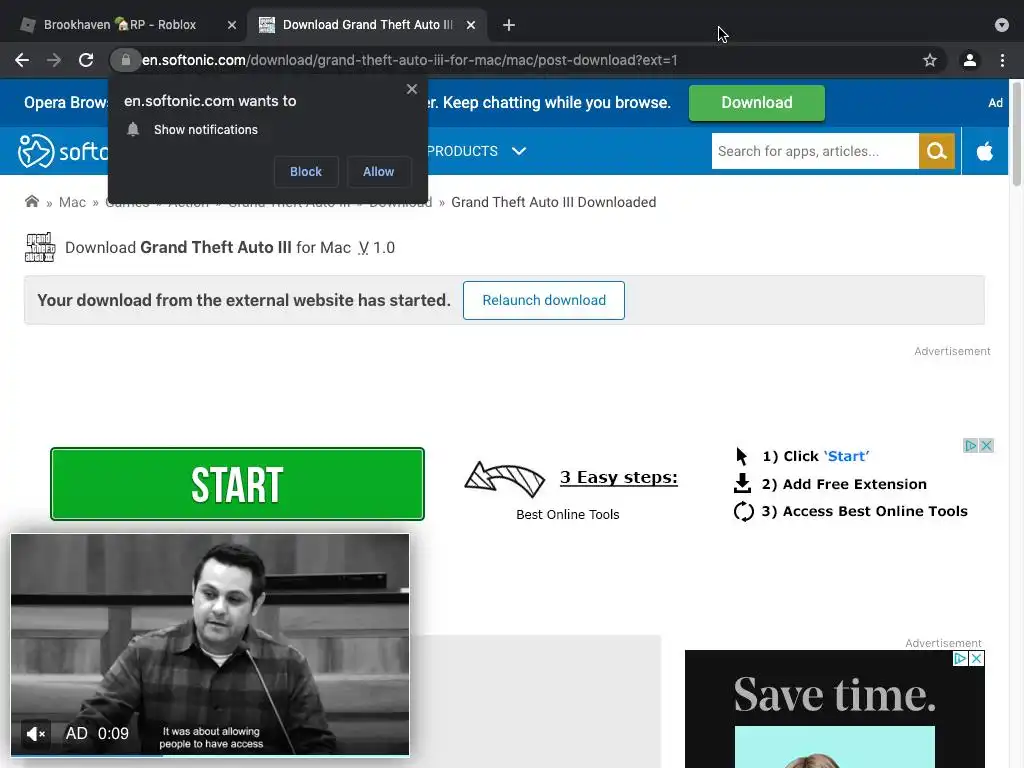1024x768 pixels.
Task: Click the '3 Easy steps:' text
Action: pyautogui.click(x=618, y=477)
